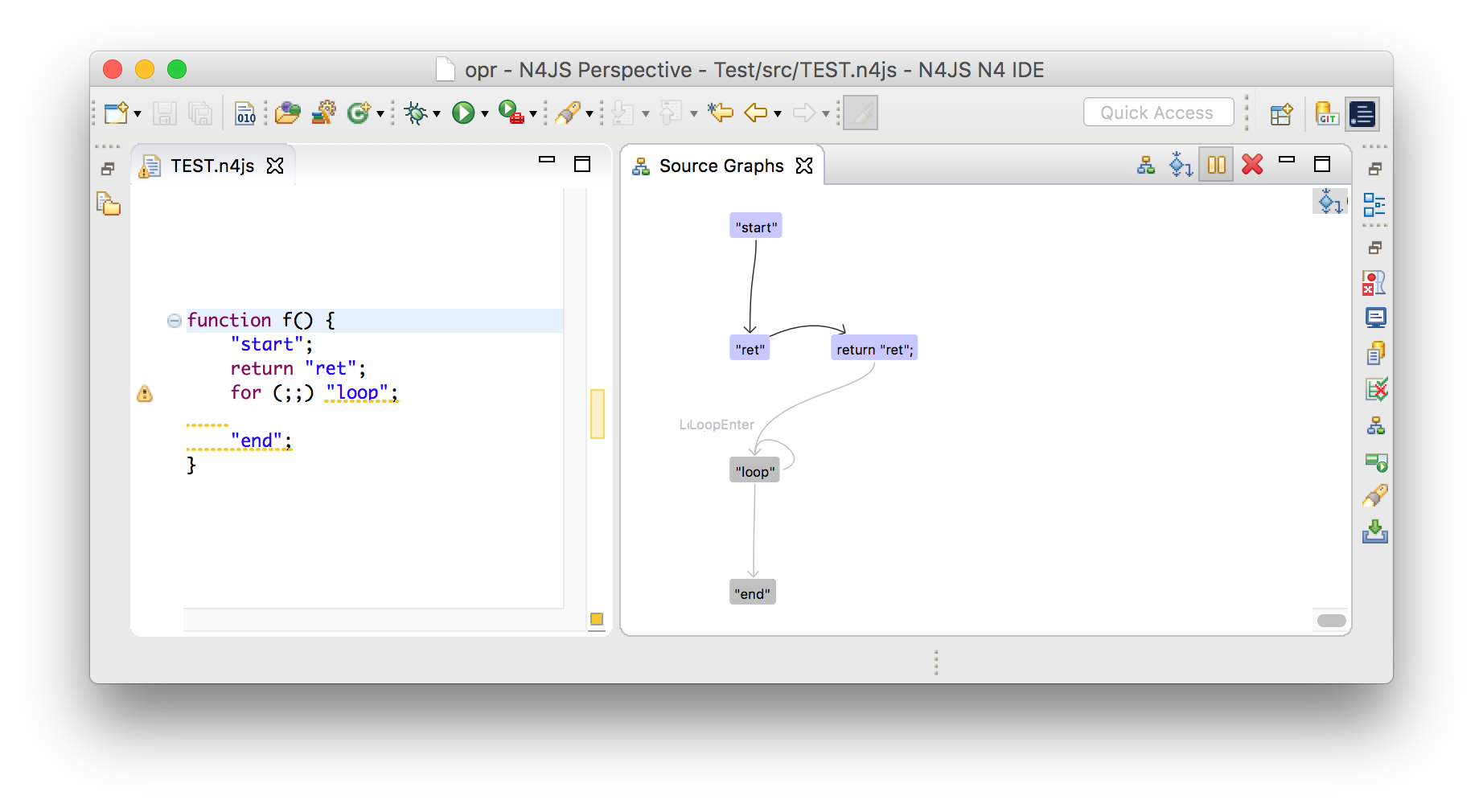1483x812 pixels.
Task: Click the green Run button
Action: coord(463,113)
